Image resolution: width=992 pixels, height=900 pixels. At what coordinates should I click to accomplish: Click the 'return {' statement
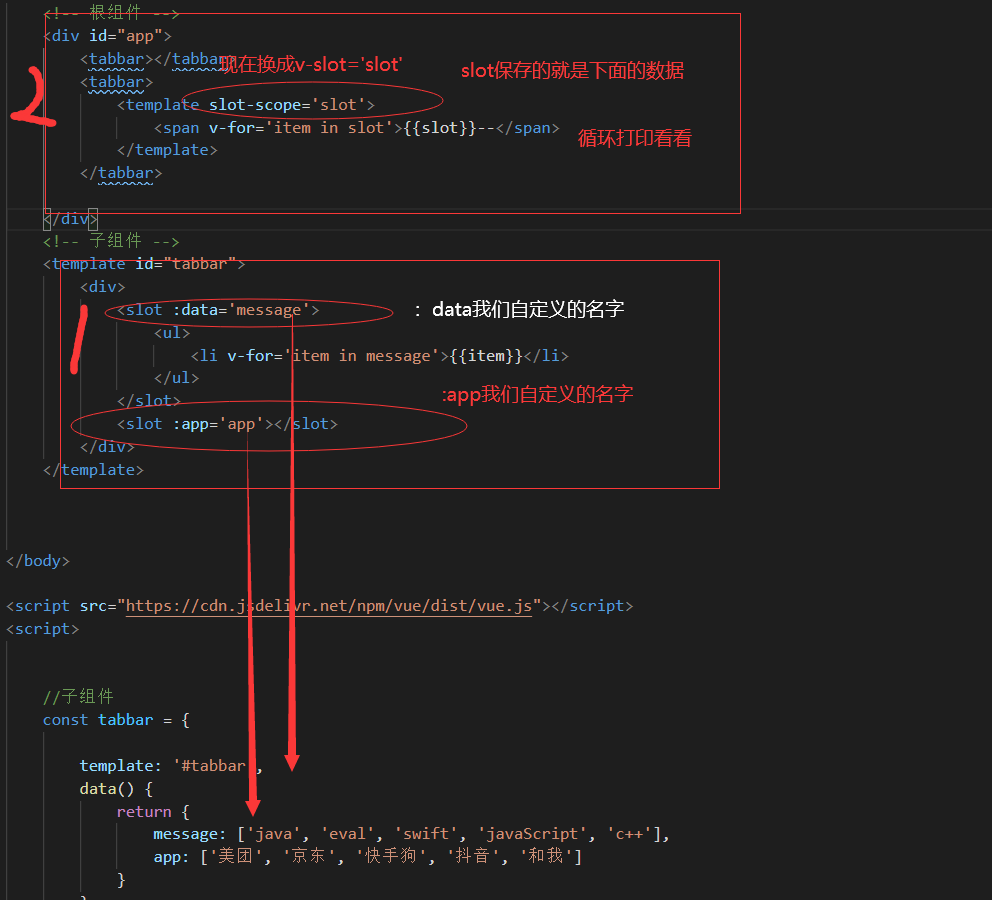pos(153,811)
